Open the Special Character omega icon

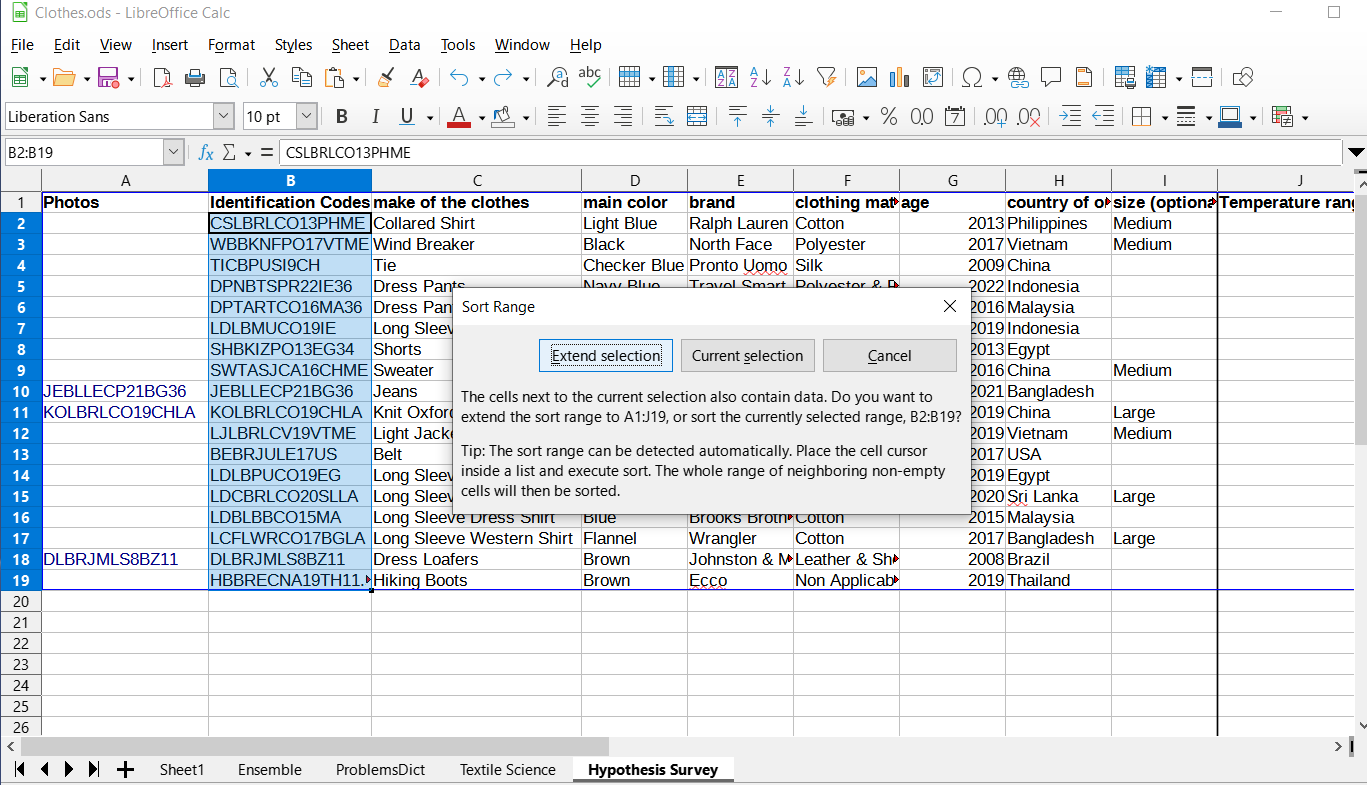click(971, 77)
